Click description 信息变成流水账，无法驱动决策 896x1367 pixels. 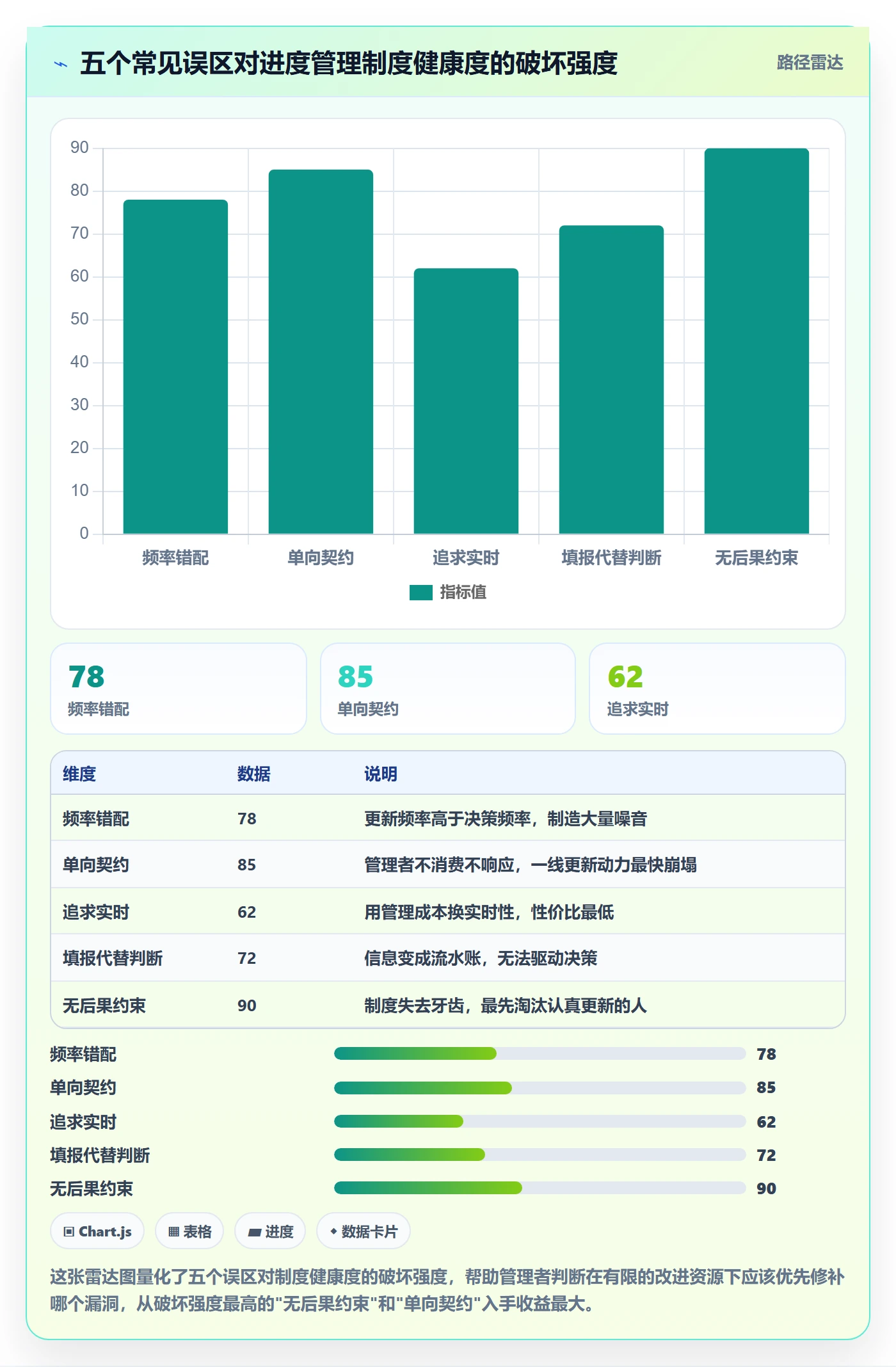click(481, 958)
